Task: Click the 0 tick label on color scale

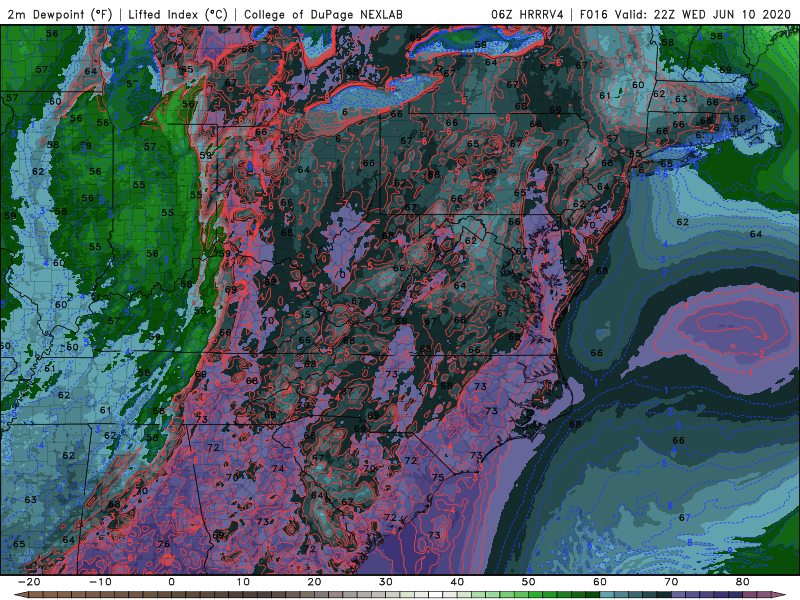Action: [171, 582]
